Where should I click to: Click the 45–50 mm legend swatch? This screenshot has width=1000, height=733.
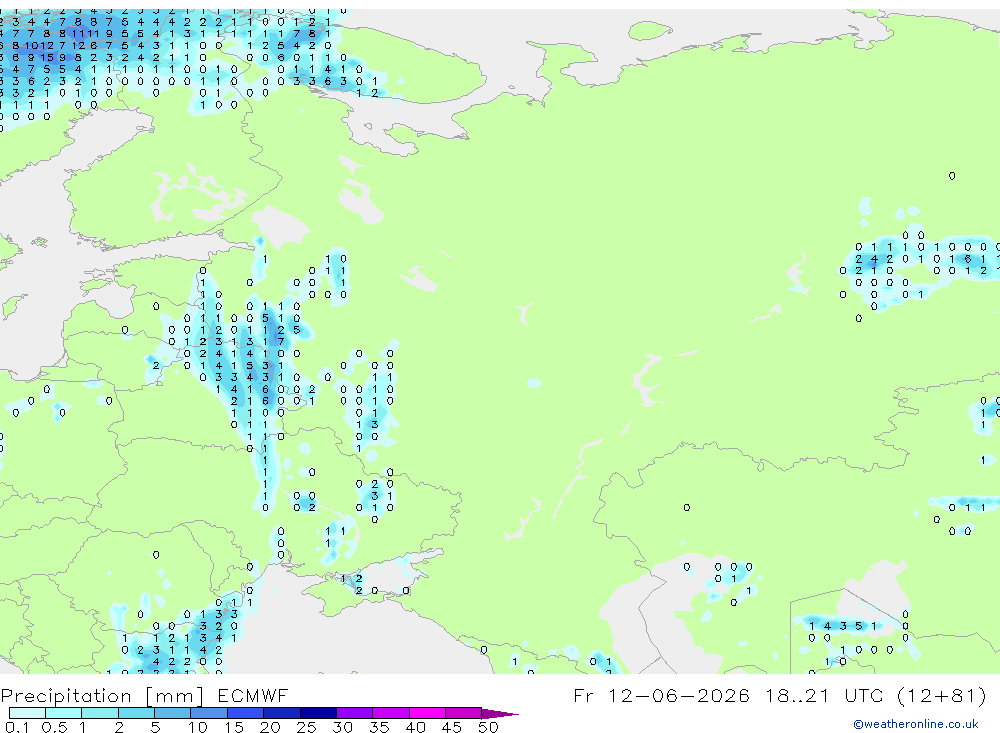(x=464, y=713)
